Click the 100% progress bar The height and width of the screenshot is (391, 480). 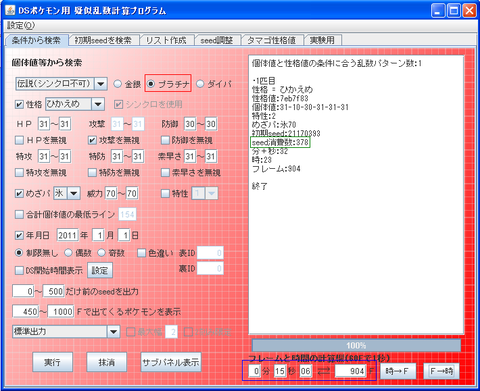click(x=356, y=345)
